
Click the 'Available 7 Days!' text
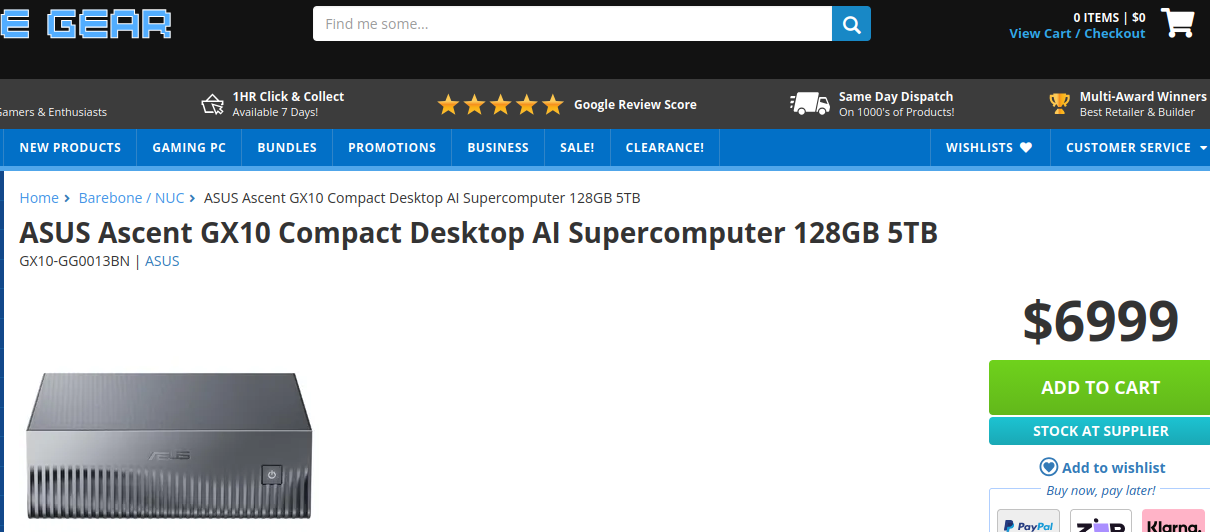(x=275, y=112)
